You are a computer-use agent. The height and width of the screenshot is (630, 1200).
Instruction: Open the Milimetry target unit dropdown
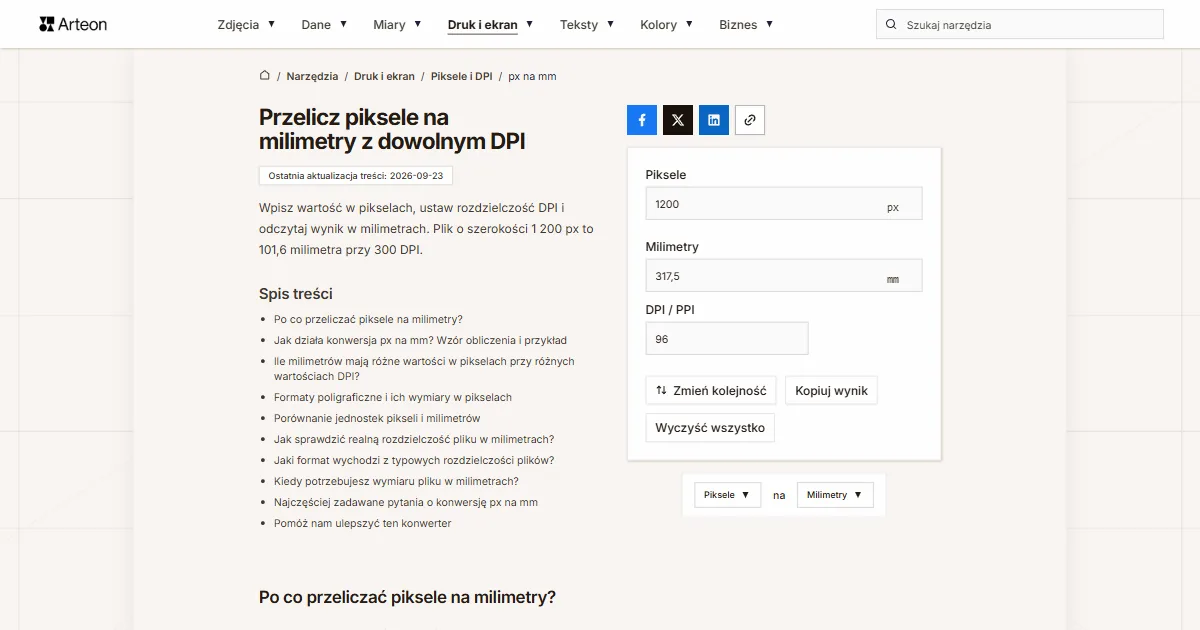(835, 495)
